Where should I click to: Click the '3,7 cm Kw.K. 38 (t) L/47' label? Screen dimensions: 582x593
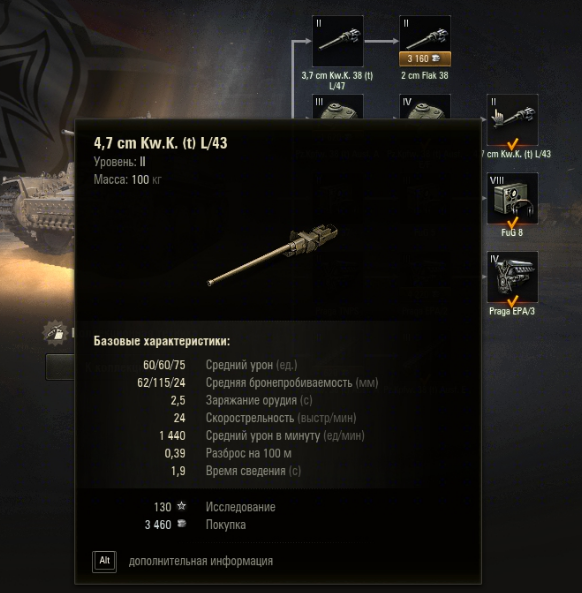337,81
